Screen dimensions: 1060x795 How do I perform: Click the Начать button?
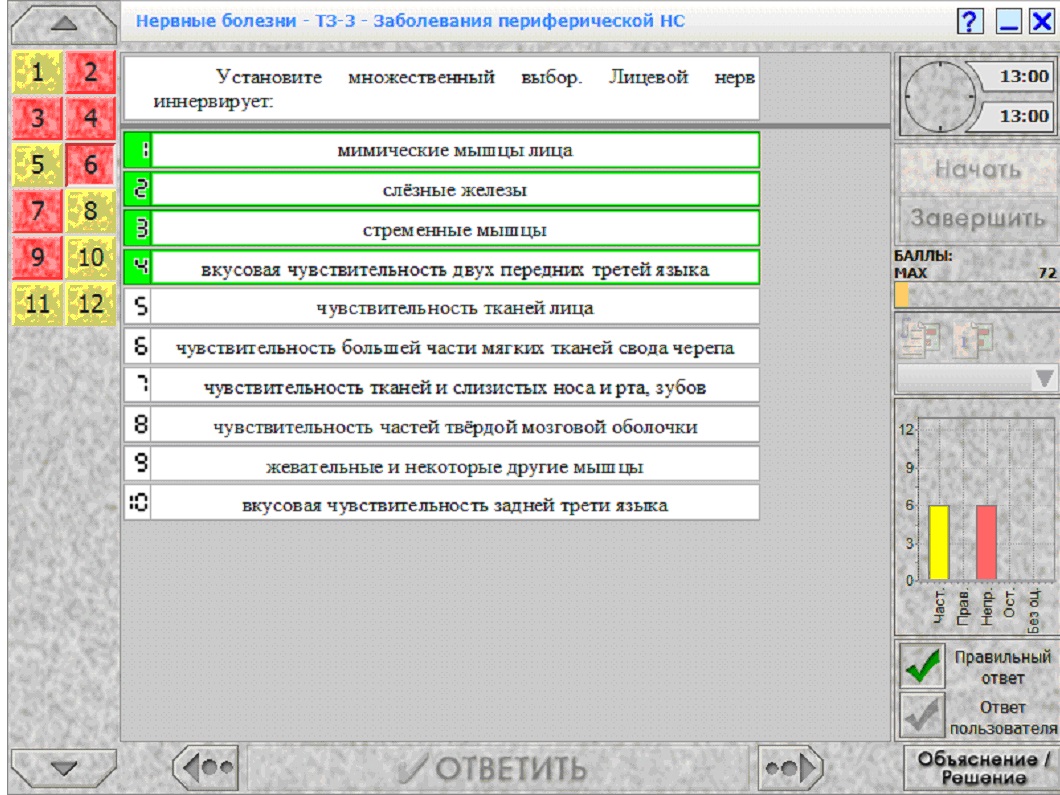click(x=978, y=169)
